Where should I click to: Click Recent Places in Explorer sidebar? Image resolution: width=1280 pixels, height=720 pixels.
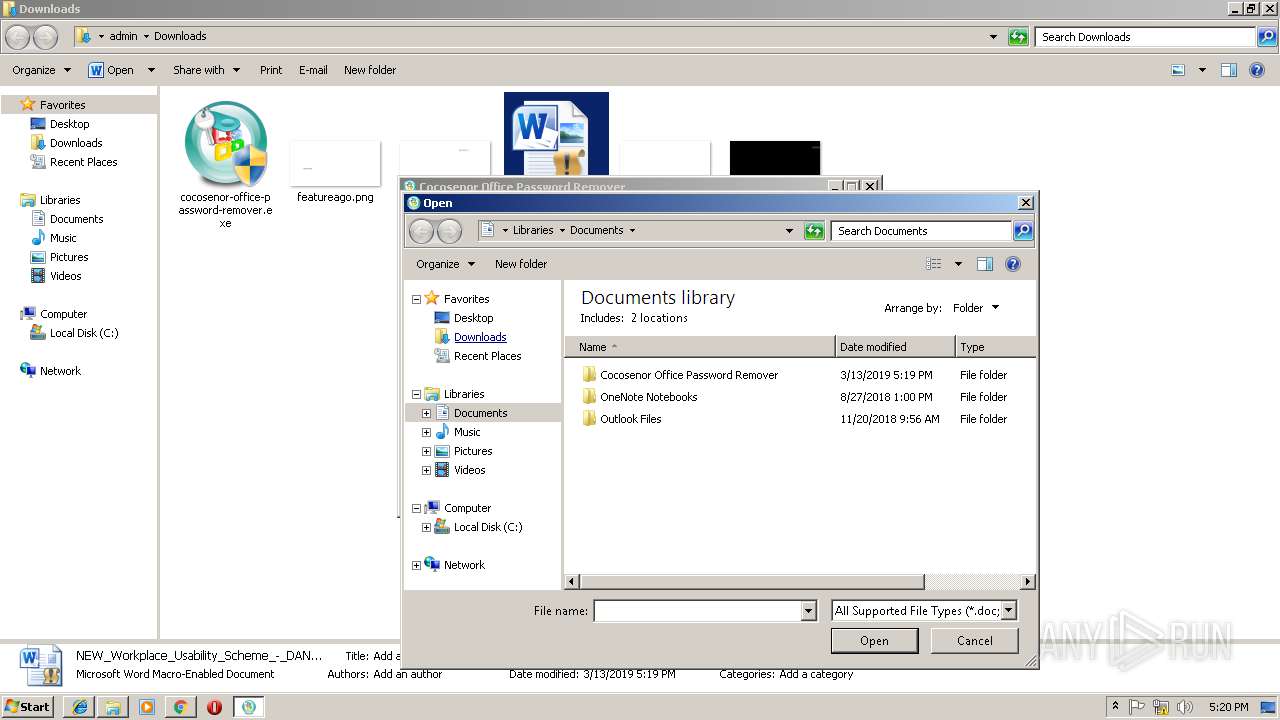[x=83, y=162]
